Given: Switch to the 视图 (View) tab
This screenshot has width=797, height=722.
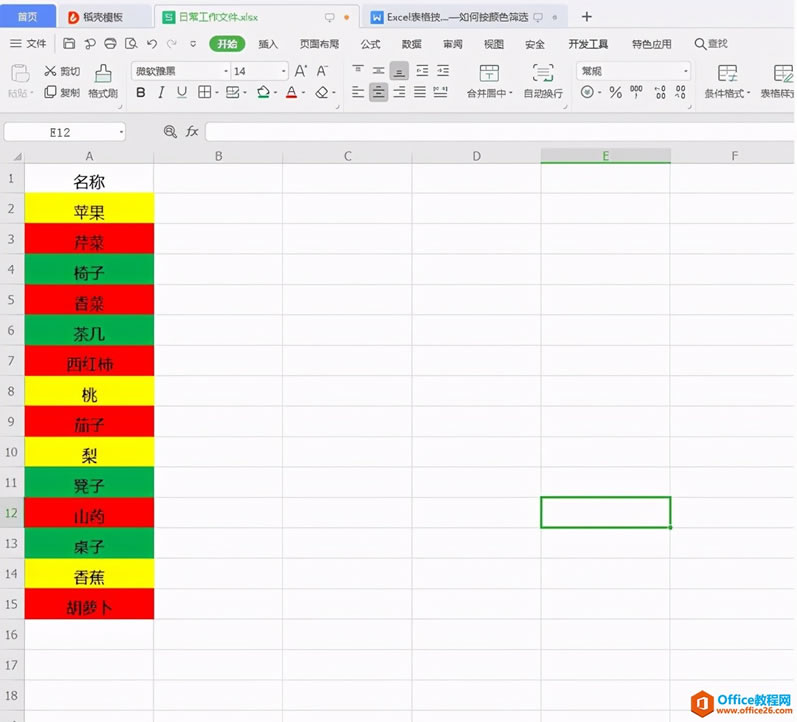Looking at the screenshot, I should point(494,44).
